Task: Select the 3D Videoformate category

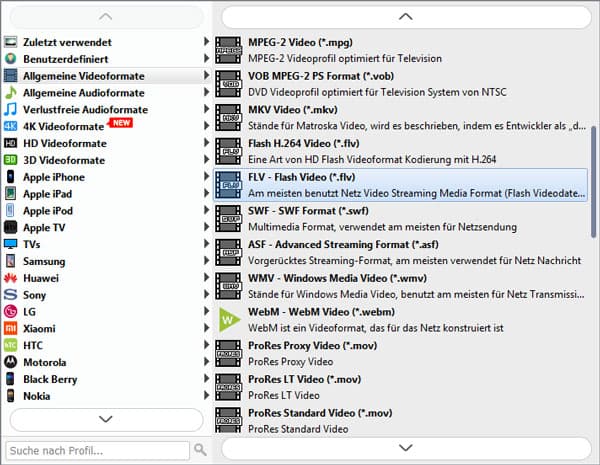Action: tap(64, 160)
